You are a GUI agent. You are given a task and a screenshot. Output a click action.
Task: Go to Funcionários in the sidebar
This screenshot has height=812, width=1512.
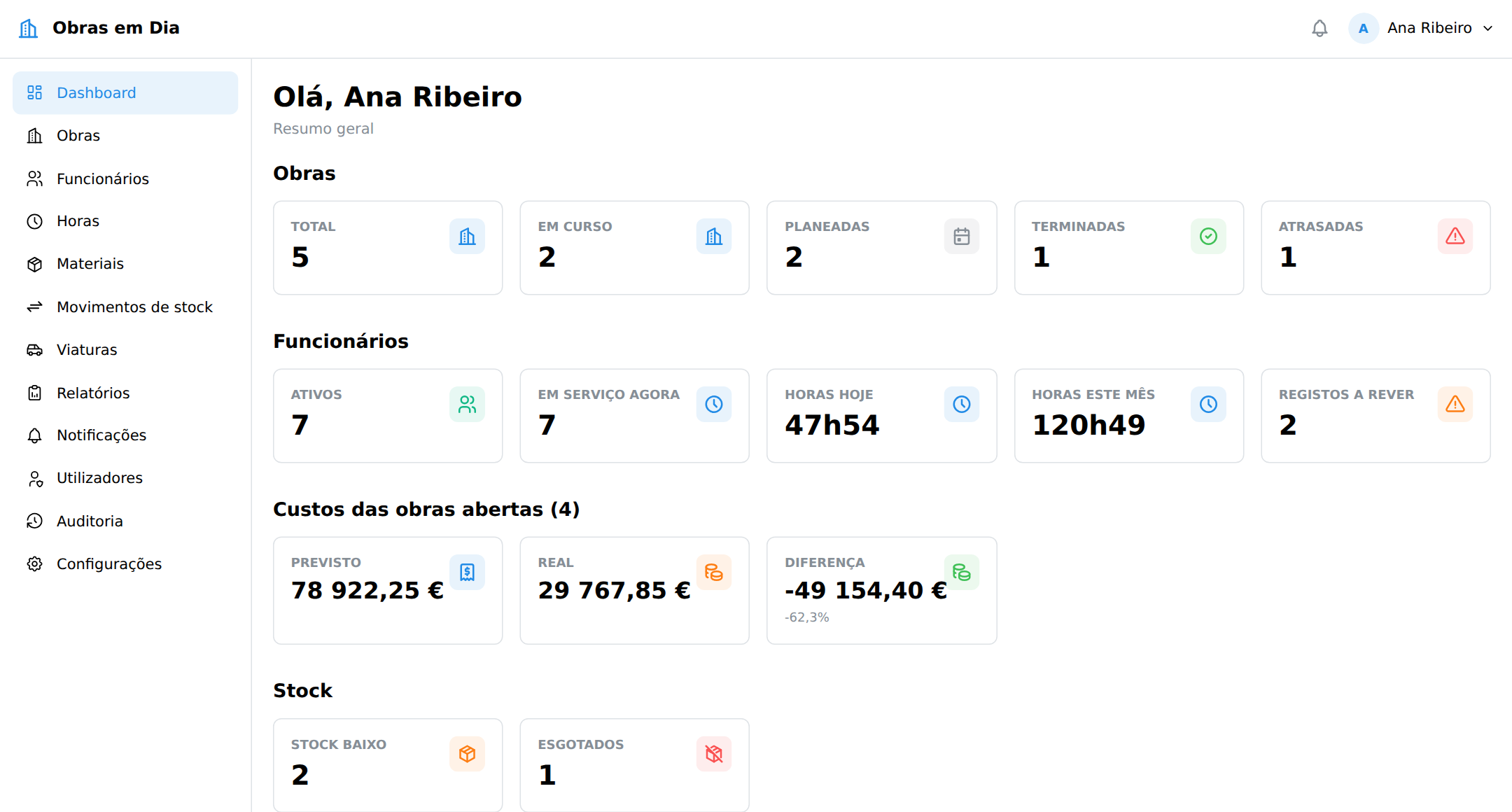pyautogui.click(x=125, y=178)
